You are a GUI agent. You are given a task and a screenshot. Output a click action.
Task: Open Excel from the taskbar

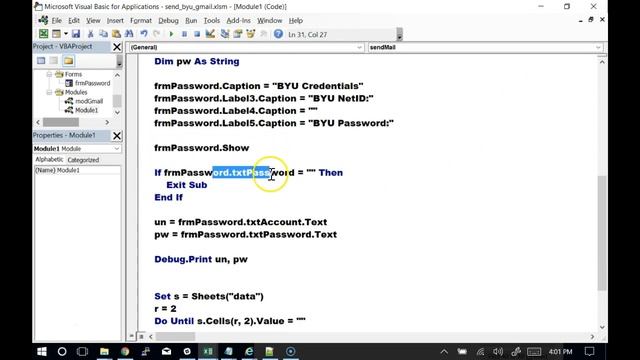208,351
